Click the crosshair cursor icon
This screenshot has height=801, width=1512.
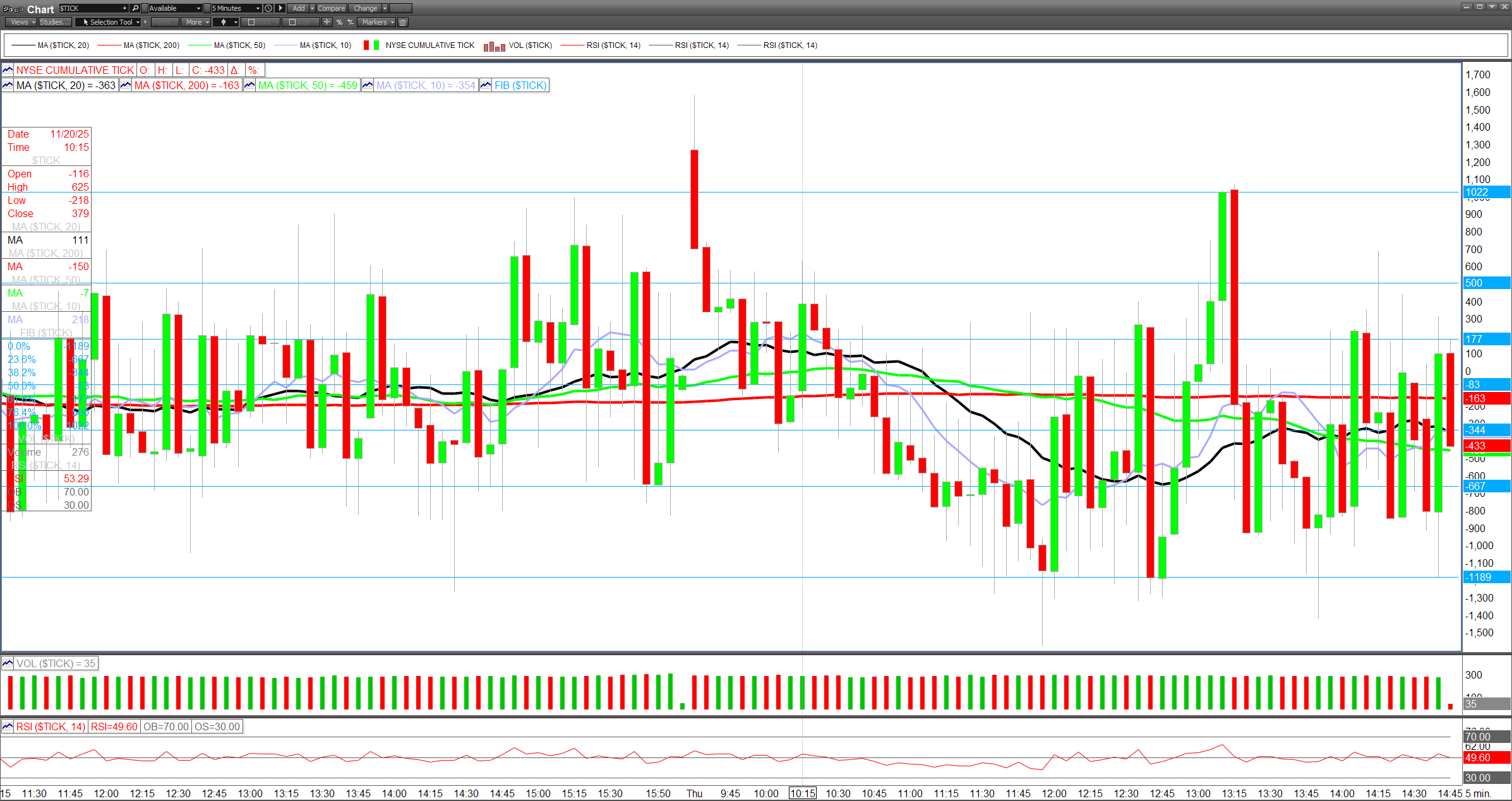(327, 22)
